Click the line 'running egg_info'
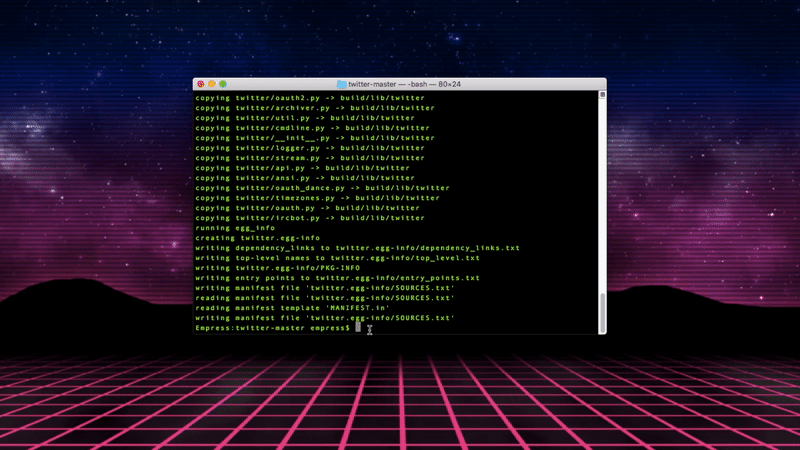Image resolution: width=800 pixels, height=450 pixels. (x=235, y=228)
